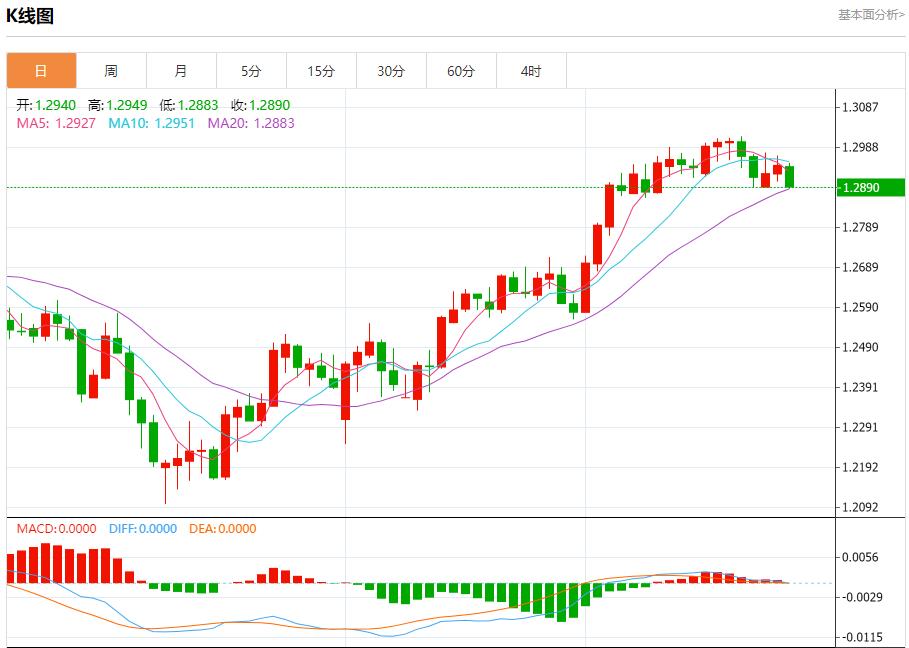Select the 15分 interval tab
909x648 pixels.
pos(321,71)
